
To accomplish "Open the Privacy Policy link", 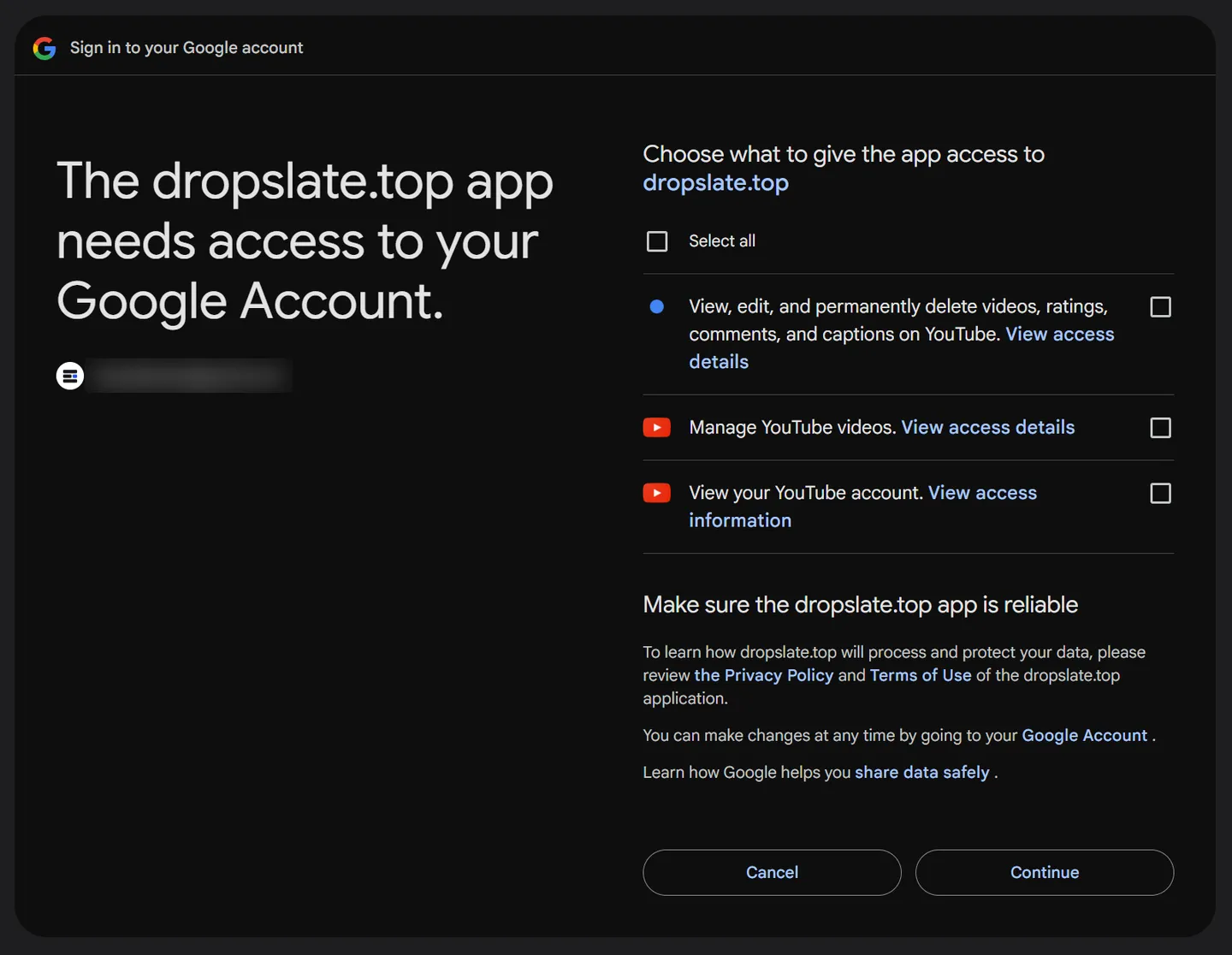I will [x=763, y=675].
